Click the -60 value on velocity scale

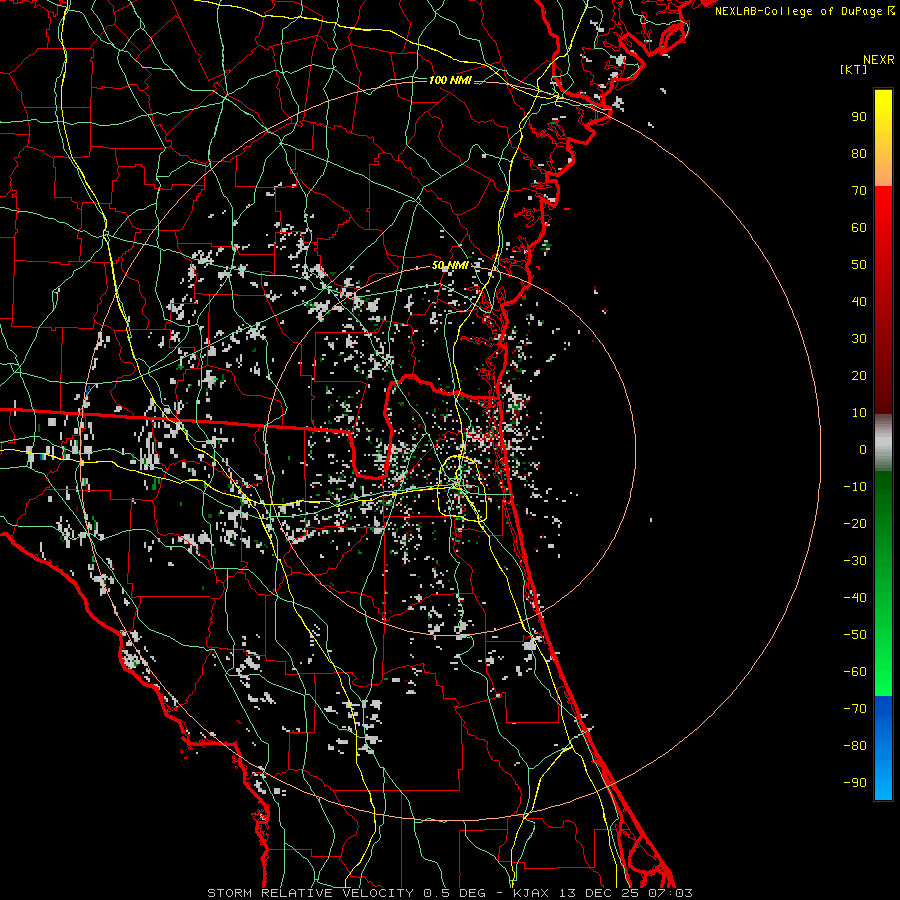pyautogui.click(x=855, y=672)
